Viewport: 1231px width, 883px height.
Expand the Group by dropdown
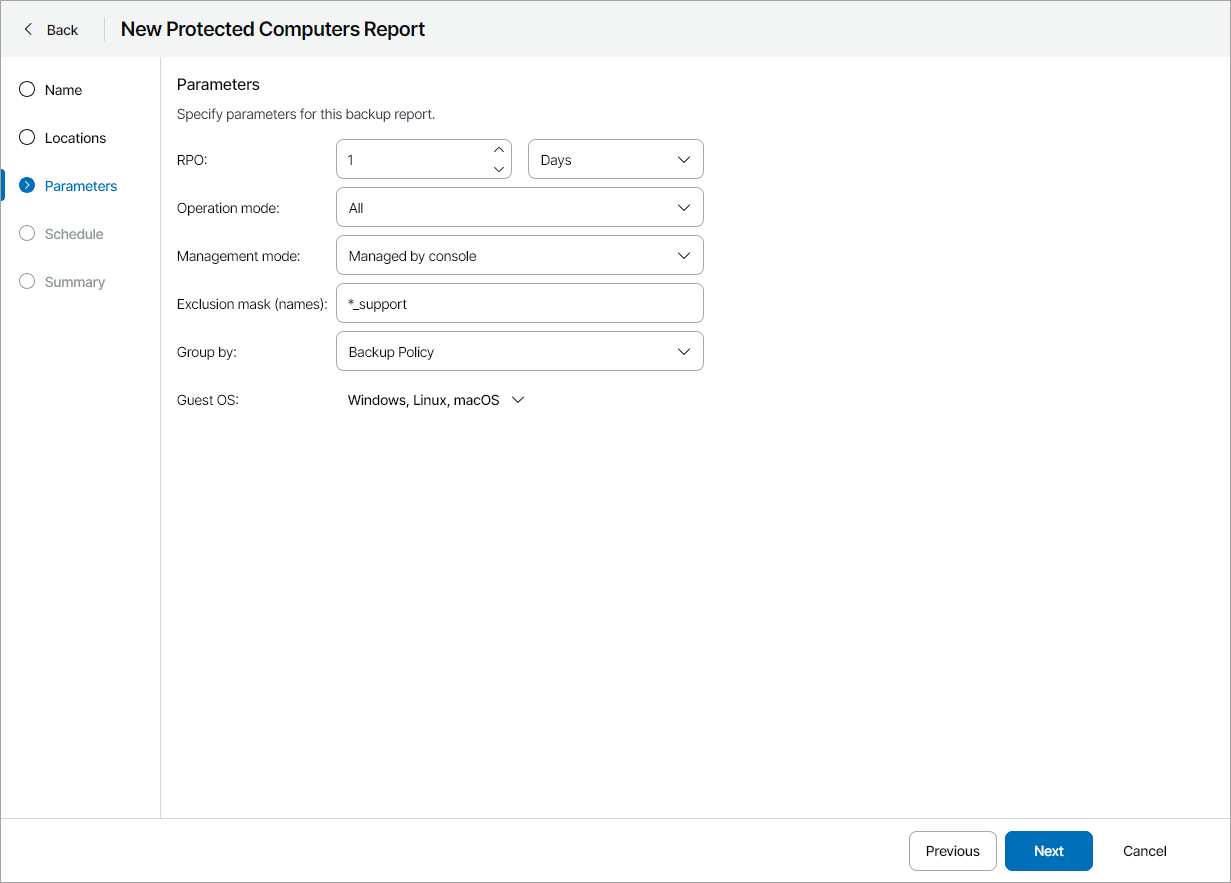click(x=520, y=352)
